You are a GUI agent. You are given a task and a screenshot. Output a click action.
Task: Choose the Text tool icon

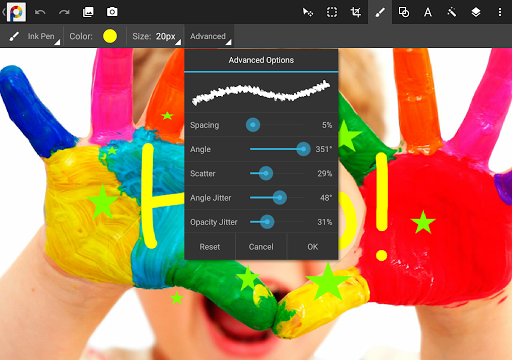(x=428, y=12)
